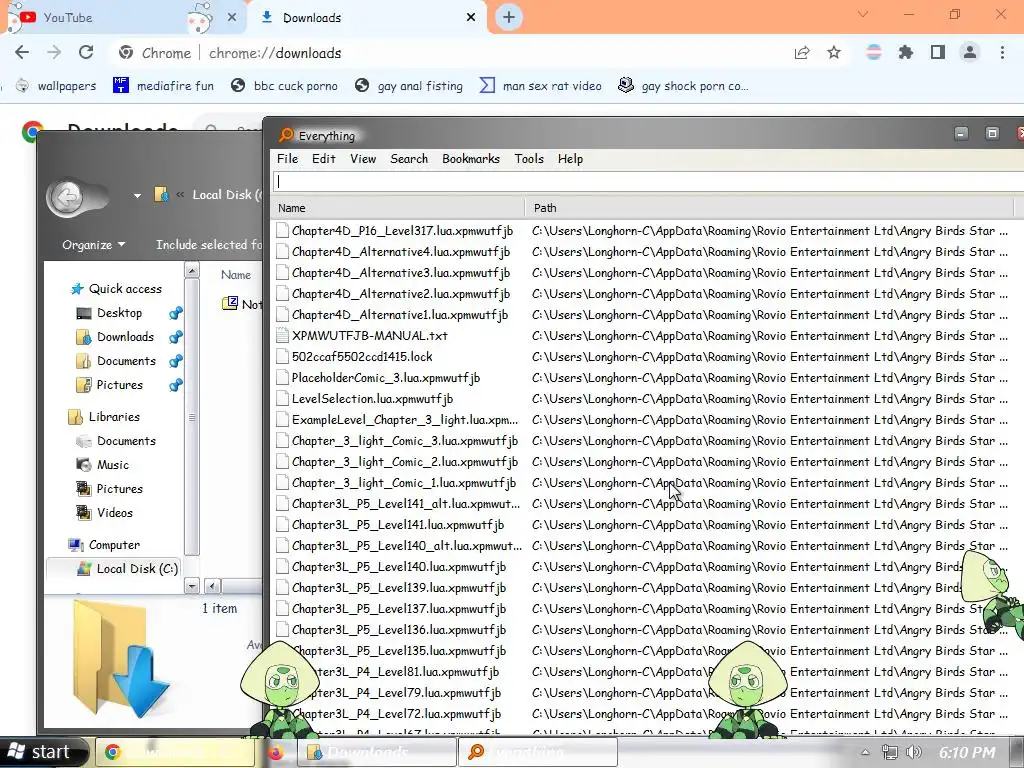
Task: Sort Everything results by Name column
Action: click(398, 208)
